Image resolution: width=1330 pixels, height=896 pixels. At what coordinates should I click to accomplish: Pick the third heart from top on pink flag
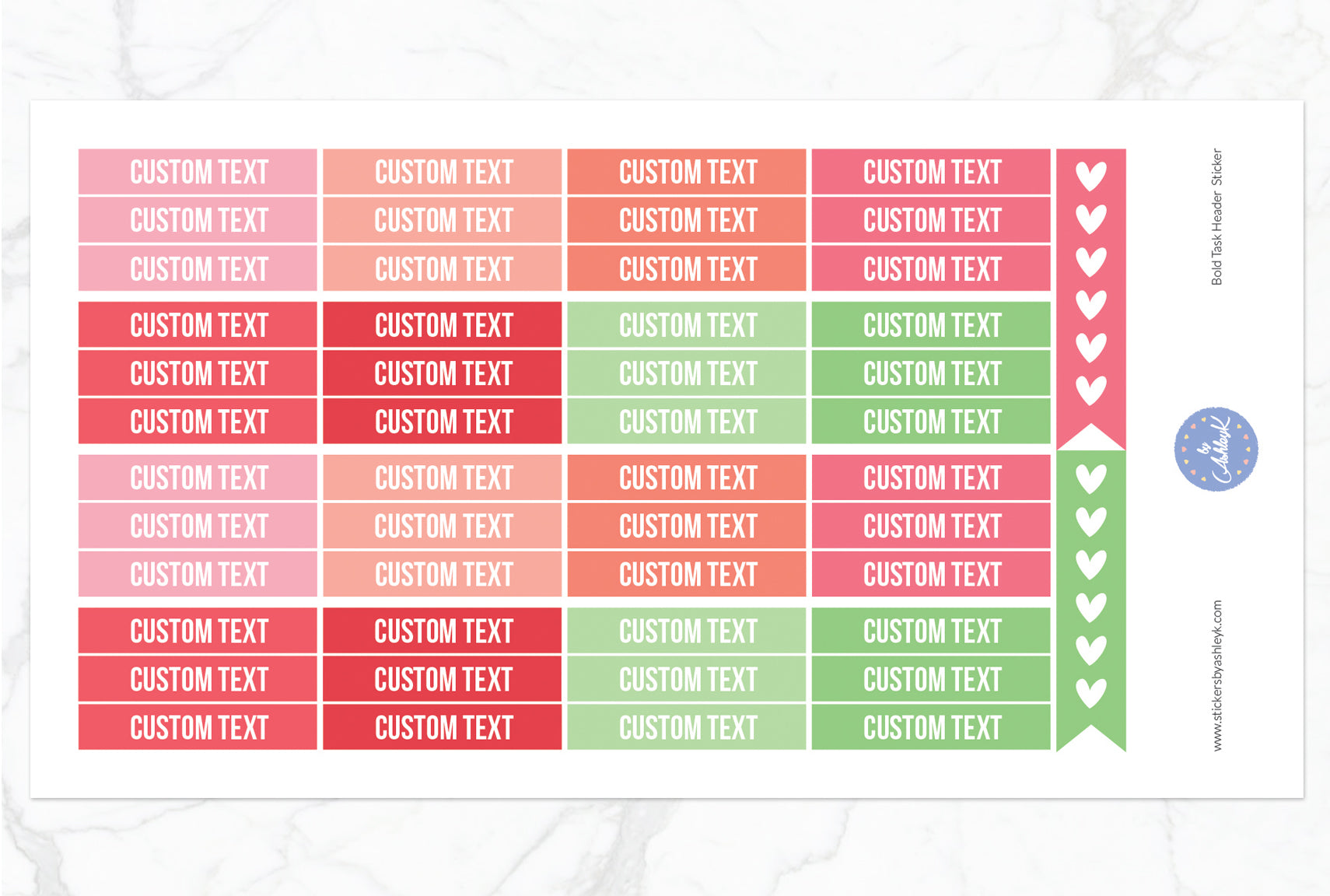(1090, 261)
